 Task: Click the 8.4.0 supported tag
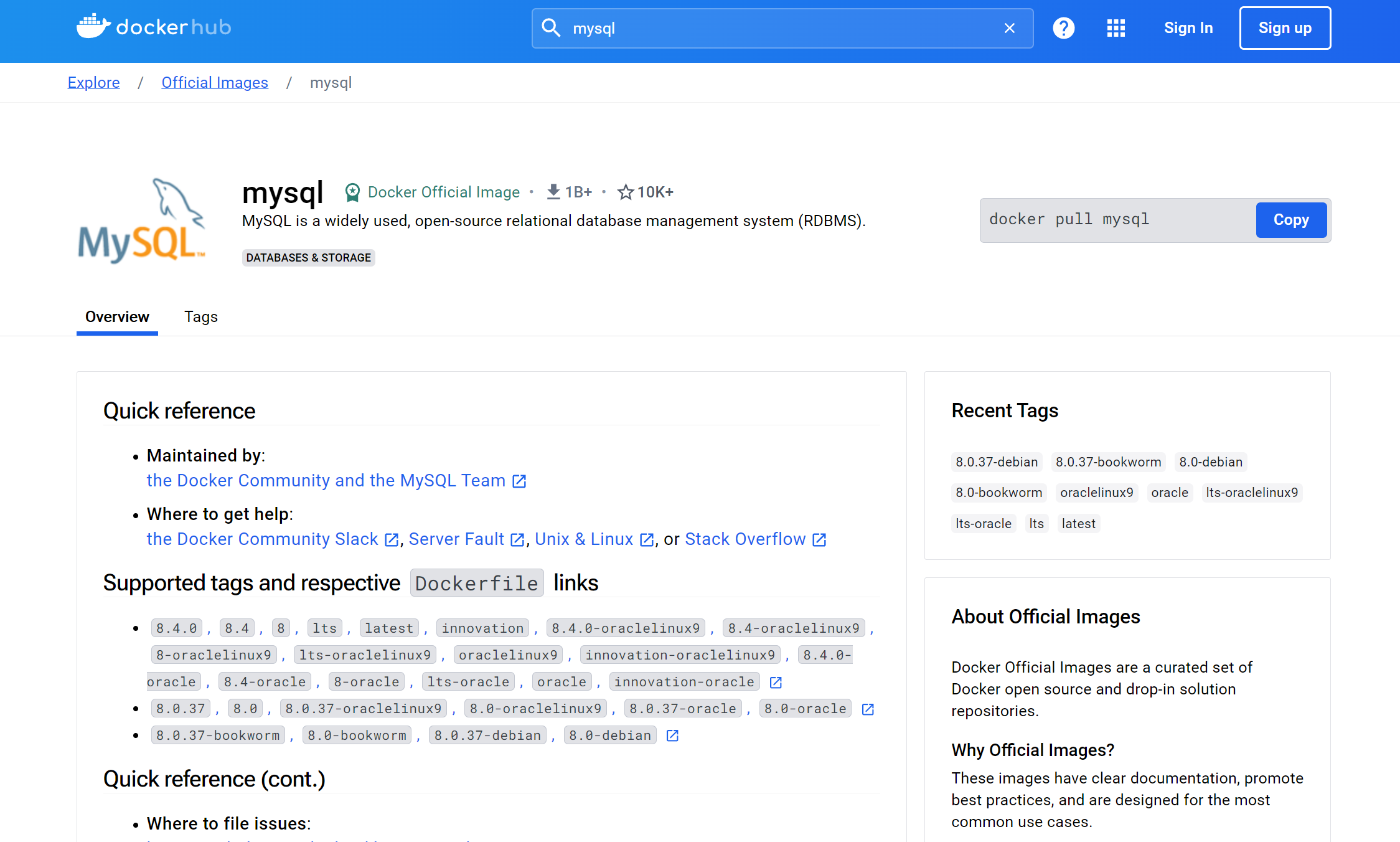click(x=177, y=628)
